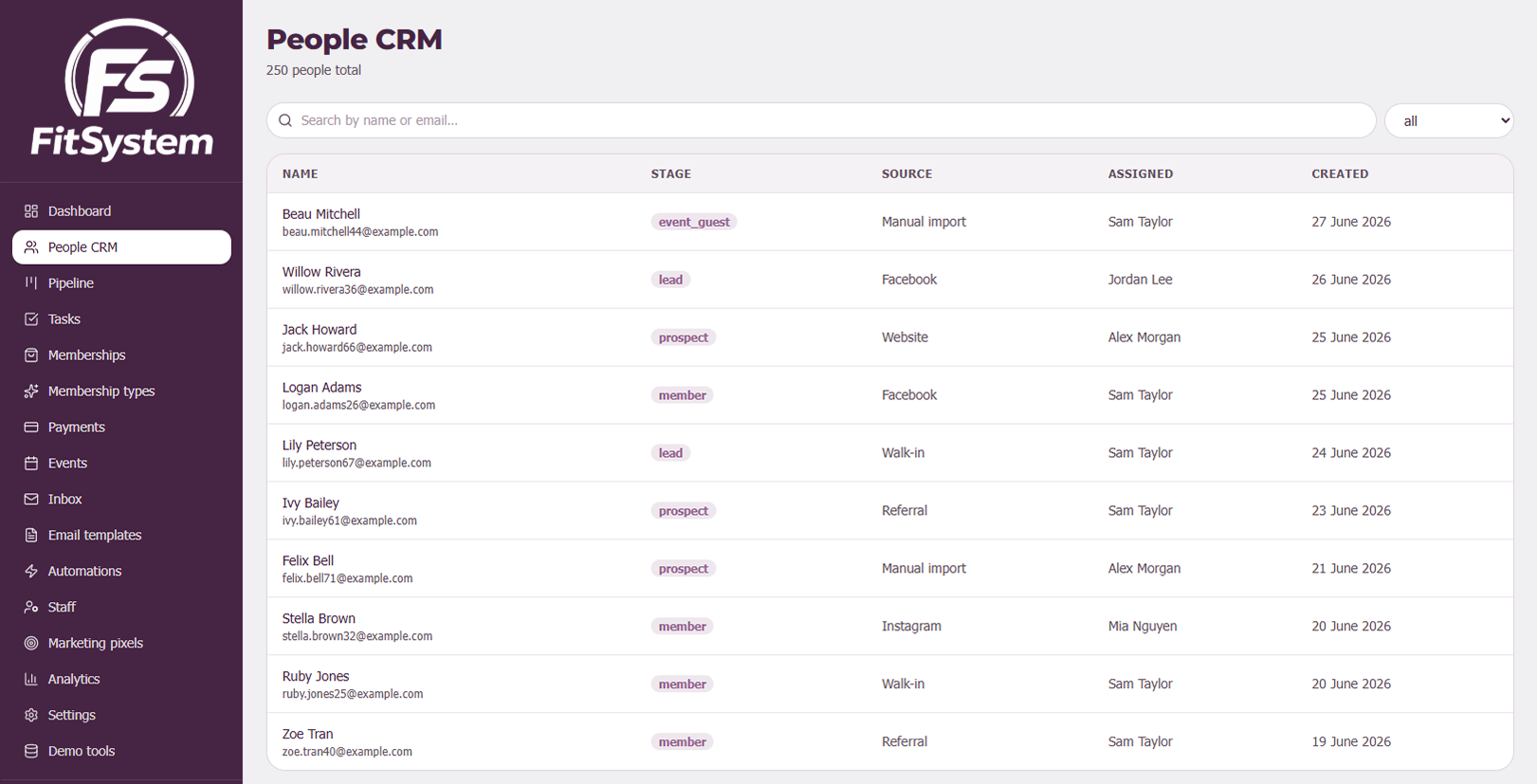Open the Analytics page
This screenshot has height=784, width=1537.
coord(121,680)
